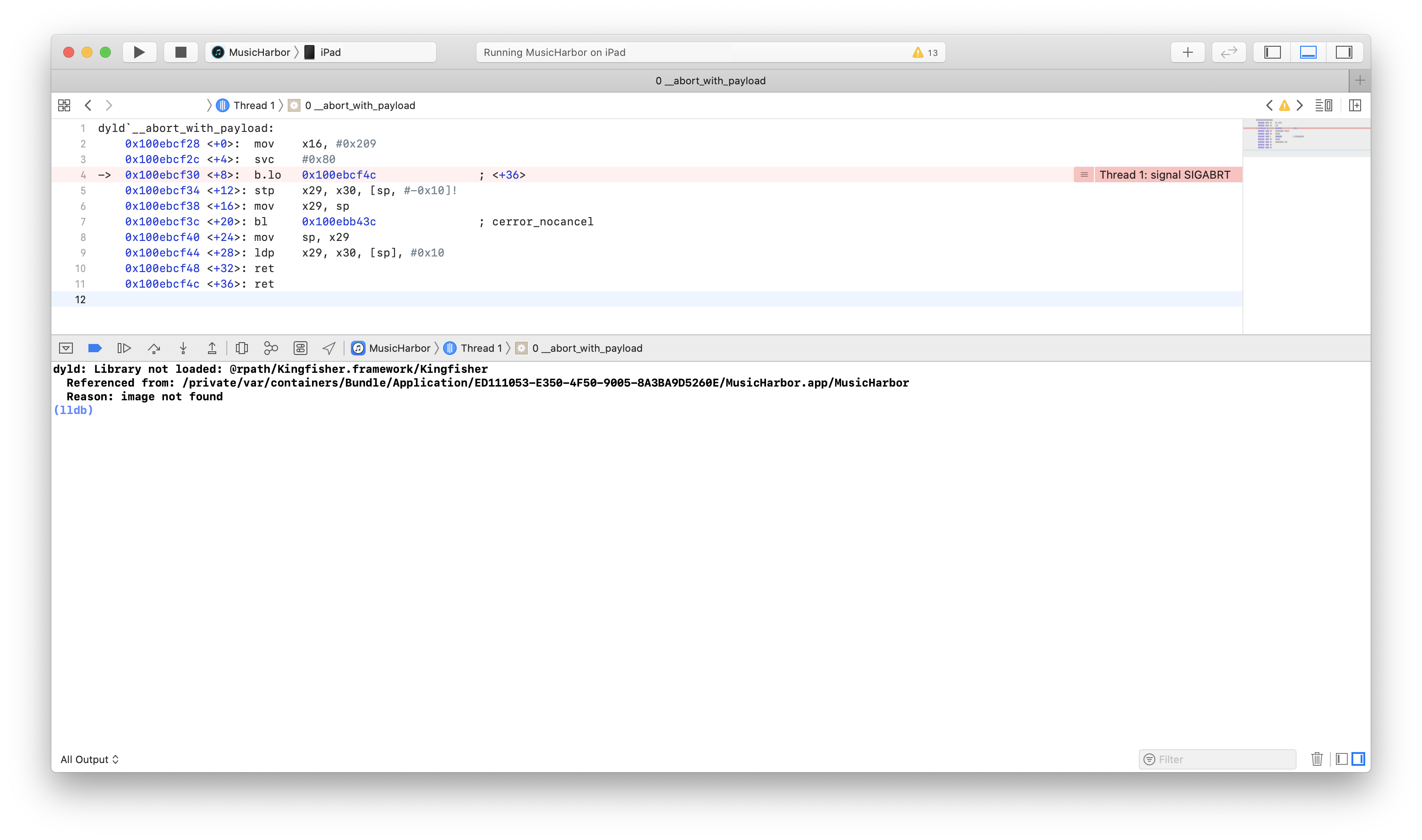This screenshot has height=840, width=1422.
Task: Click address 0x100ebcf4c in the disassembly
Action: click(x=338, y=175)
